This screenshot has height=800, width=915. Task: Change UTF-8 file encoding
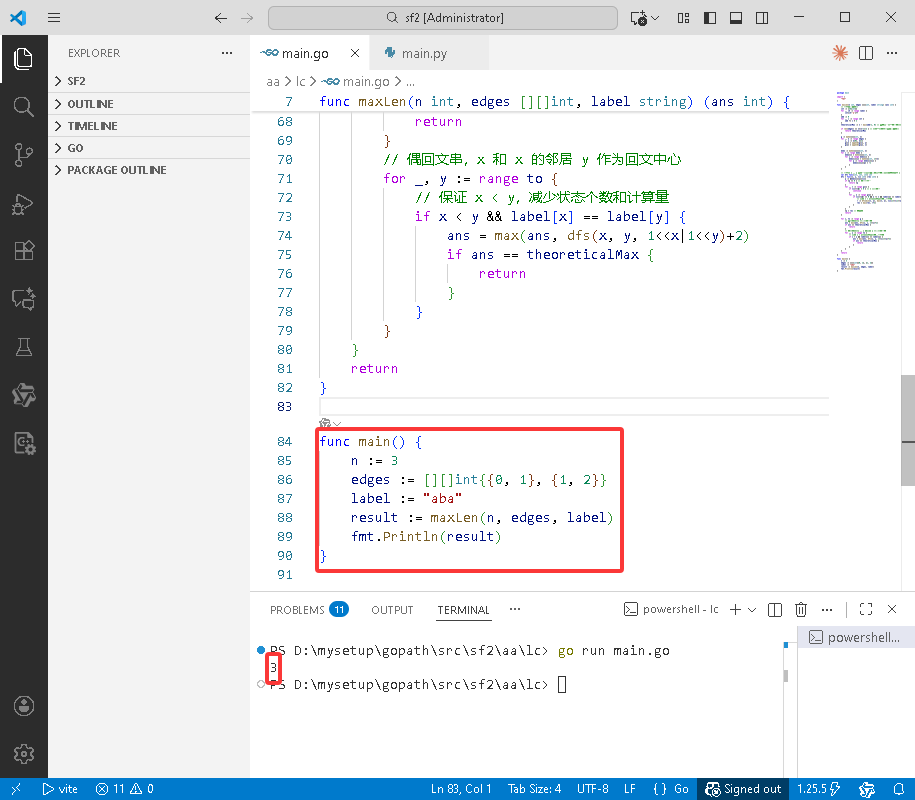(592, 789)
